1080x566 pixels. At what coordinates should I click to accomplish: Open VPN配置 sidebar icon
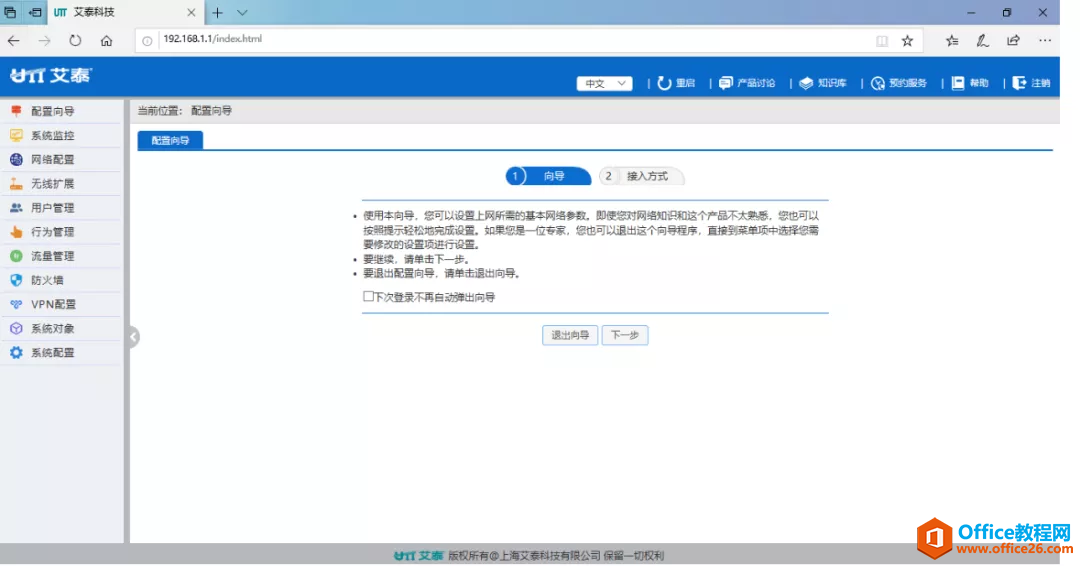[17, 304]
